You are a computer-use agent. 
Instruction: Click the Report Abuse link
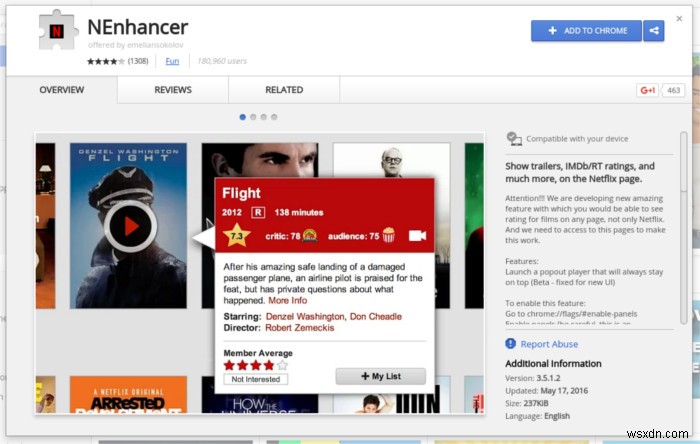[x=549, y=344]
